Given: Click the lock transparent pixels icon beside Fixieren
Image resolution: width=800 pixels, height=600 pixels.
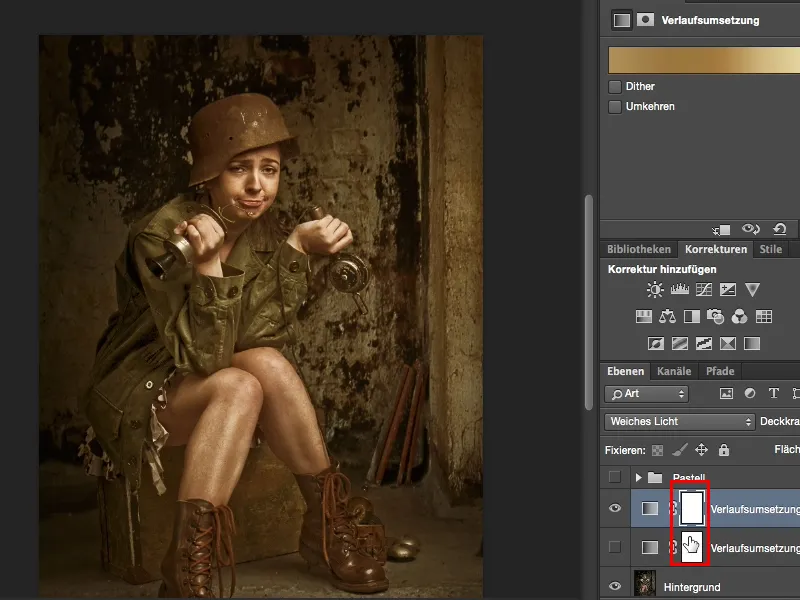Looking at the screenshot, I should pyautogui.click(x=657, y=451).
